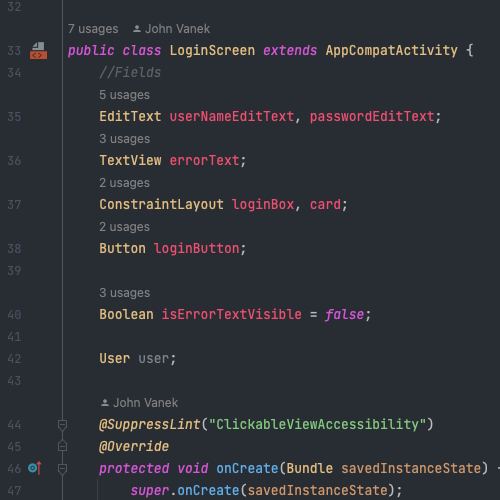Click the author person icon above the class declaration

[137, 29]
